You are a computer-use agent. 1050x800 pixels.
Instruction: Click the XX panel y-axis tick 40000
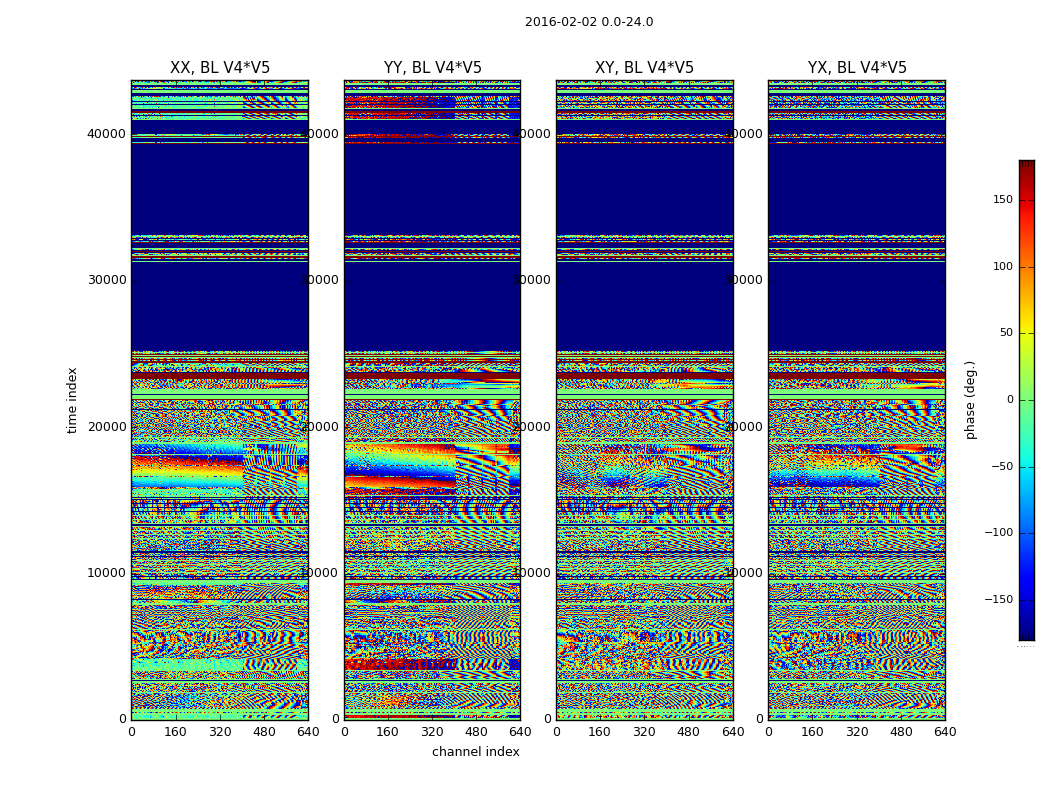point(106,134)
